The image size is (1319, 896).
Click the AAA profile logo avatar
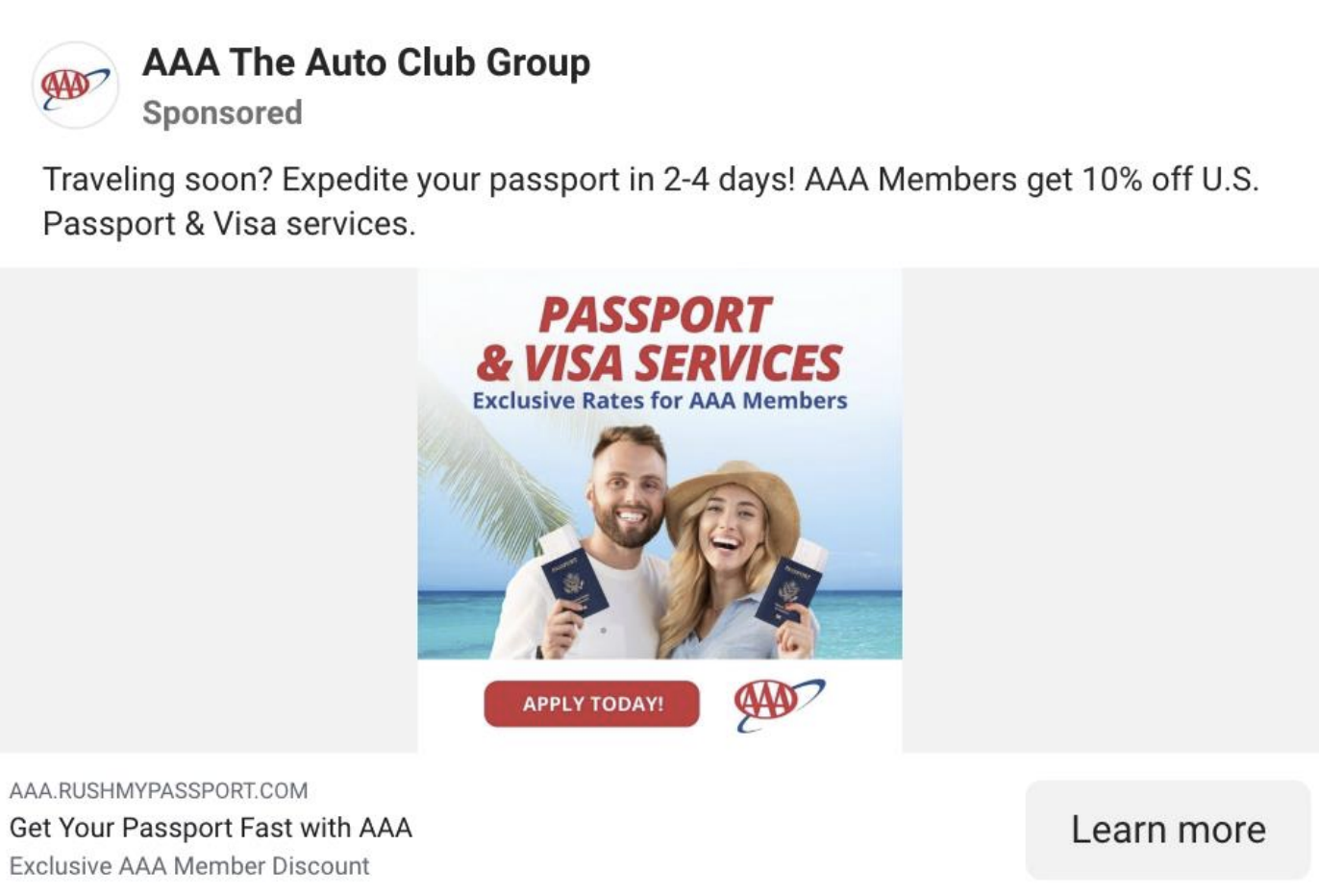click(75, 86)
